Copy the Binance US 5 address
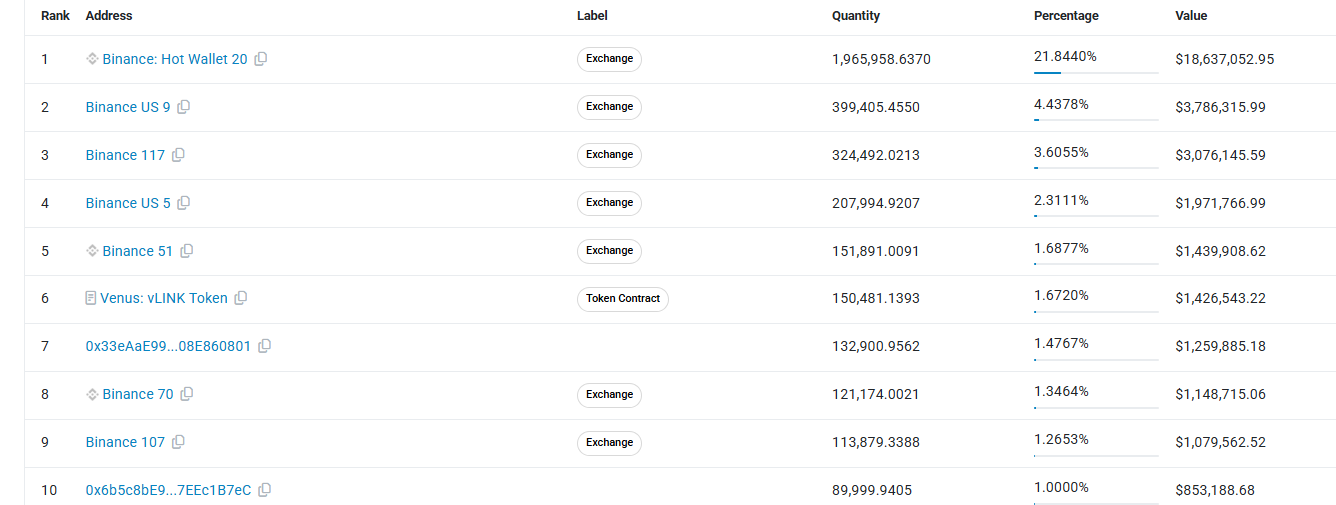The width and height of the screenshot is (1336, 505). pyautogui.click(x=184, y=203)
